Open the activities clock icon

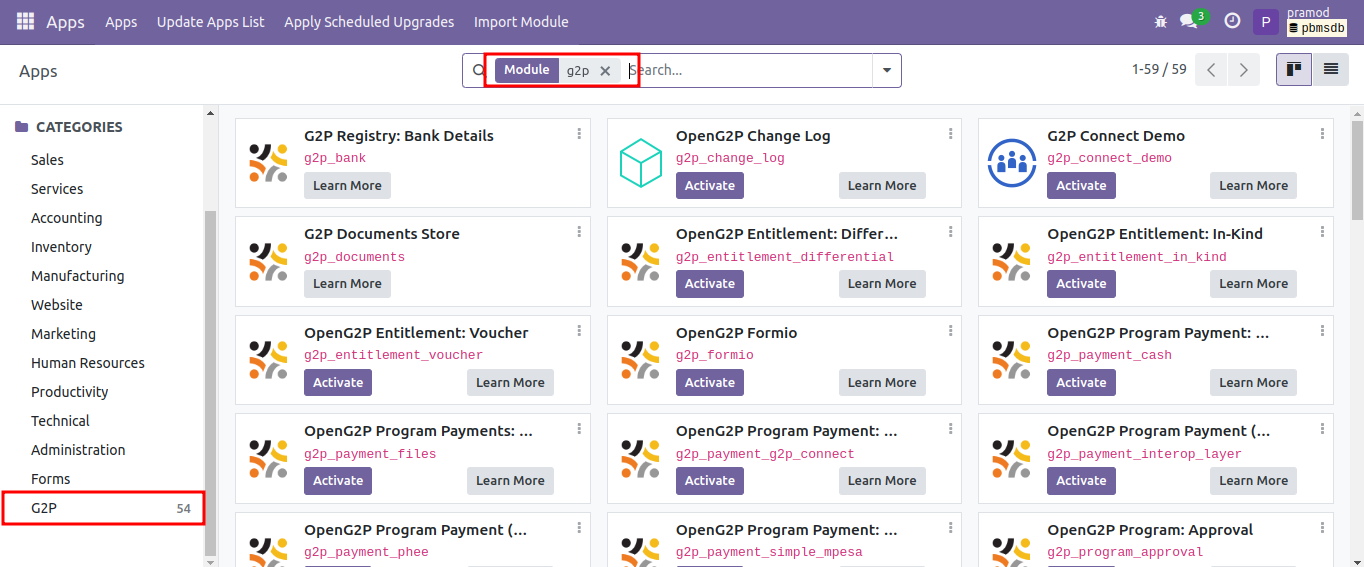tap(1232, 21)
